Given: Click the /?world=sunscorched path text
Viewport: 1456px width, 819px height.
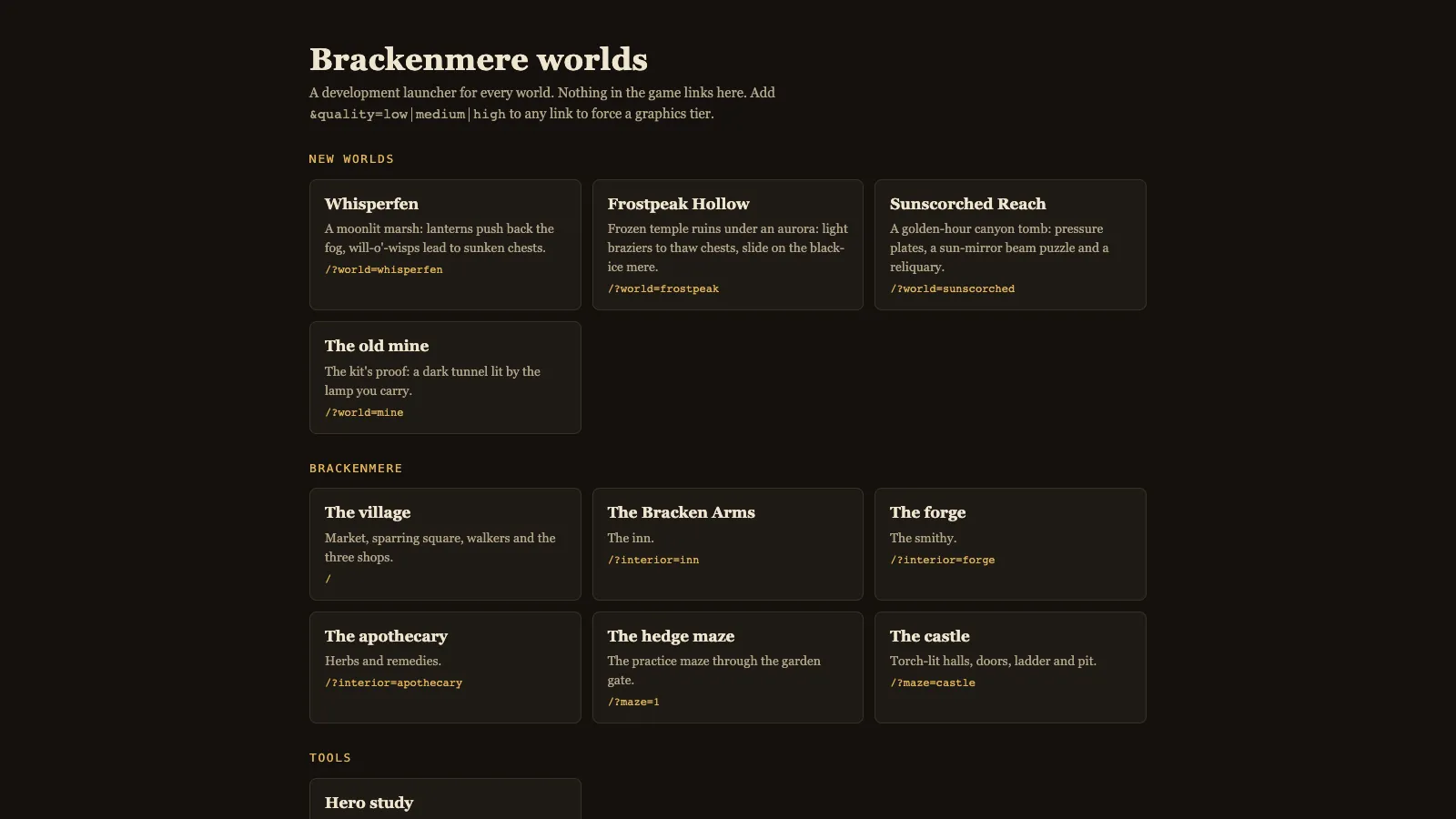Looking at the screenshot, I should 952,289.
